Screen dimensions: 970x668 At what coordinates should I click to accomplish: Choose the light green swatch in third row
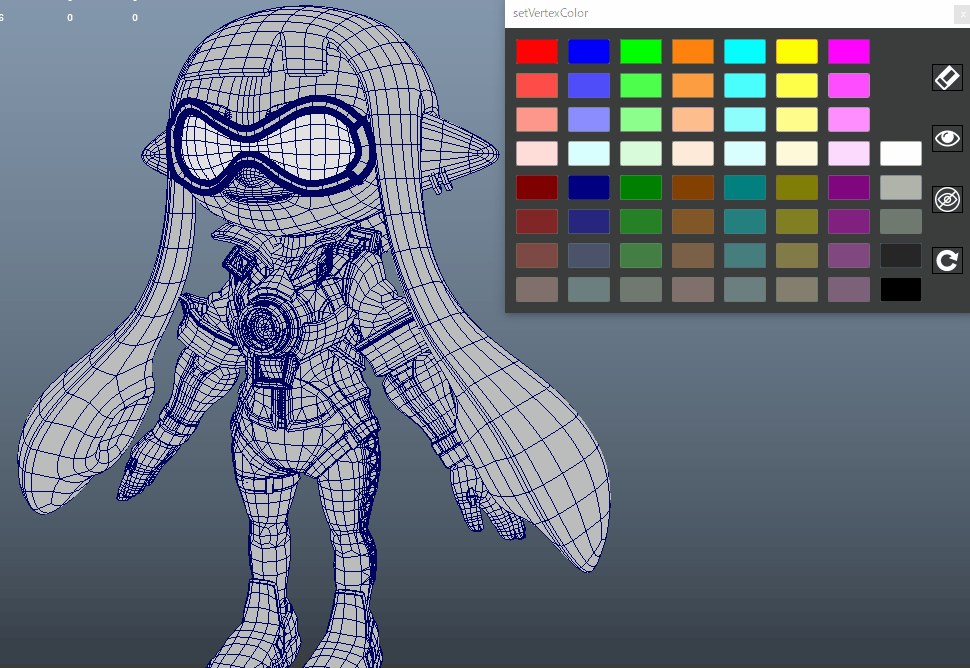pos(641,119)
